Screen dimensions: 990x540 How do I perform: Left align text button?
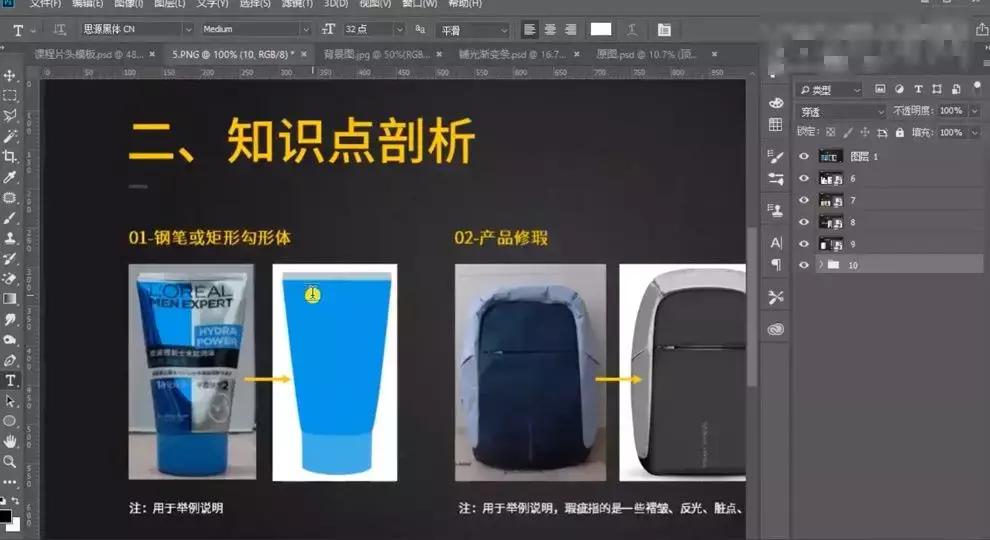(530, 30)
